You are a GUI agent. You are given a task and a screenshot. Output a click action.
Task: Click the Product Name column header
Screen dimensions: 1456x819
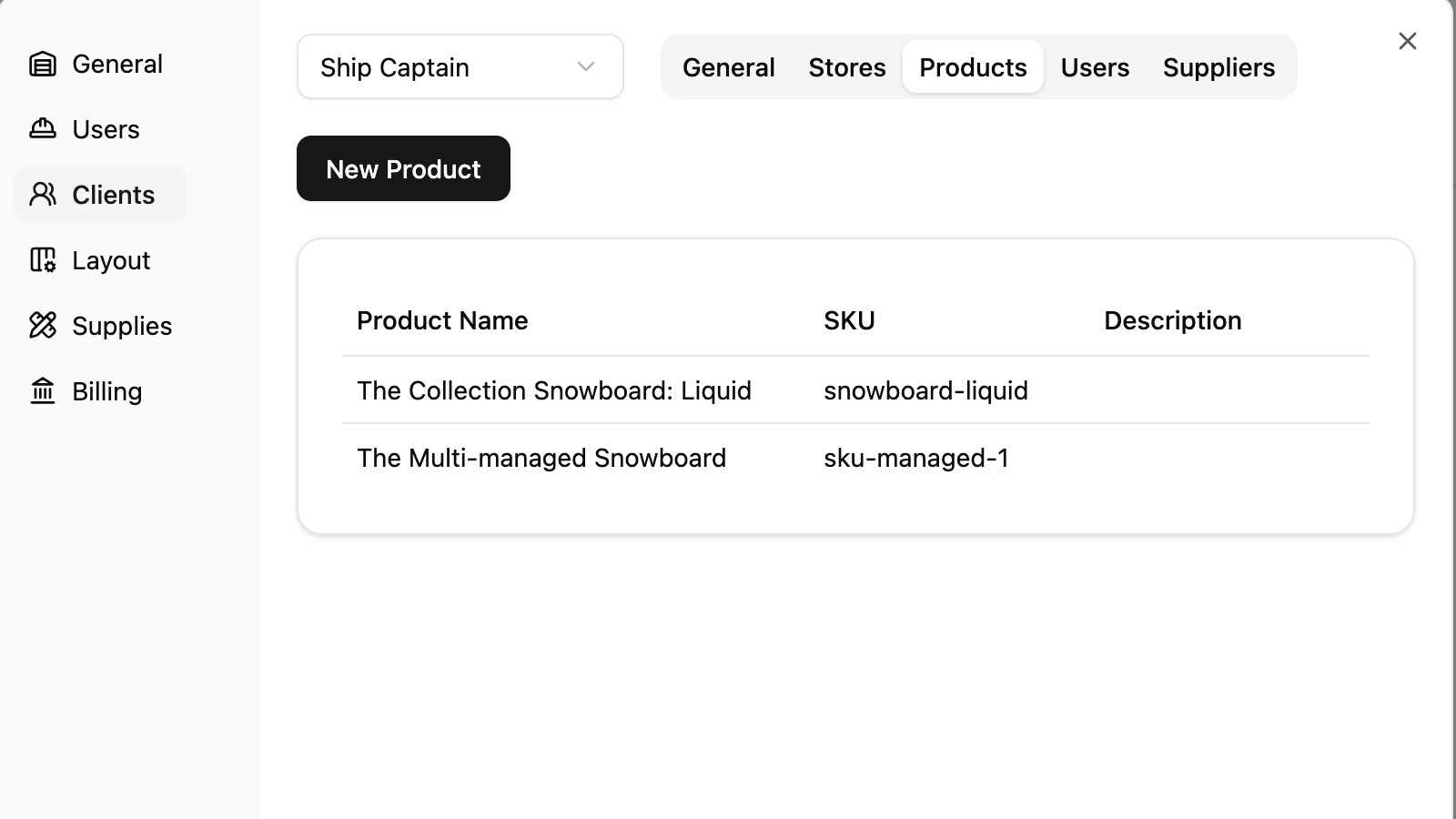[x=442, y=320]
